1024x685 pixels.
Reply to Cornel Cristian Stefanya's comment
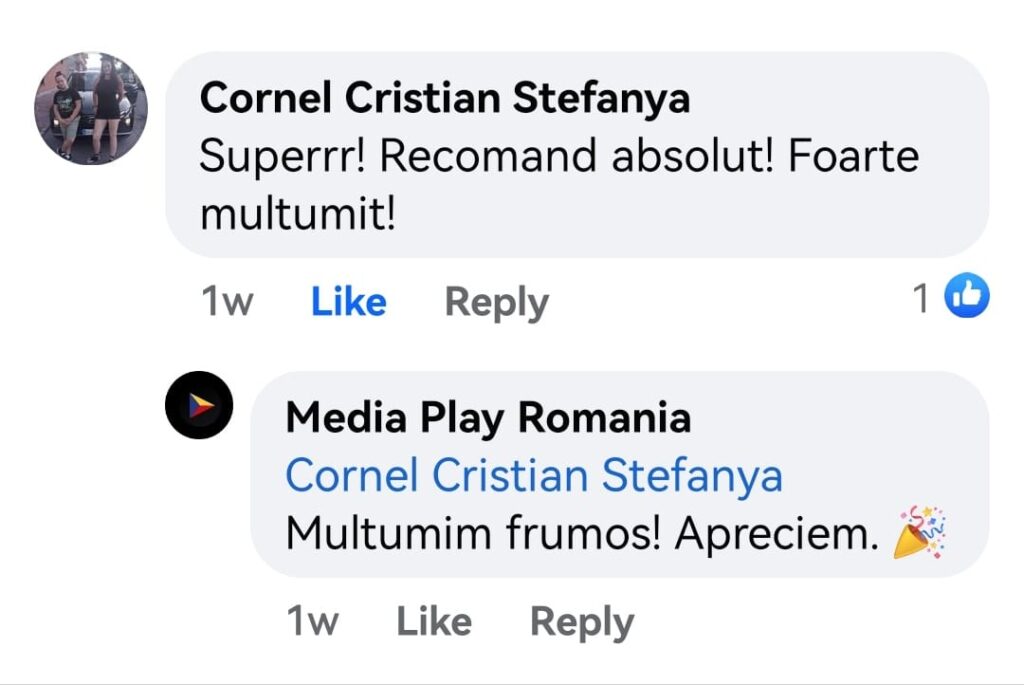[496, 301]
